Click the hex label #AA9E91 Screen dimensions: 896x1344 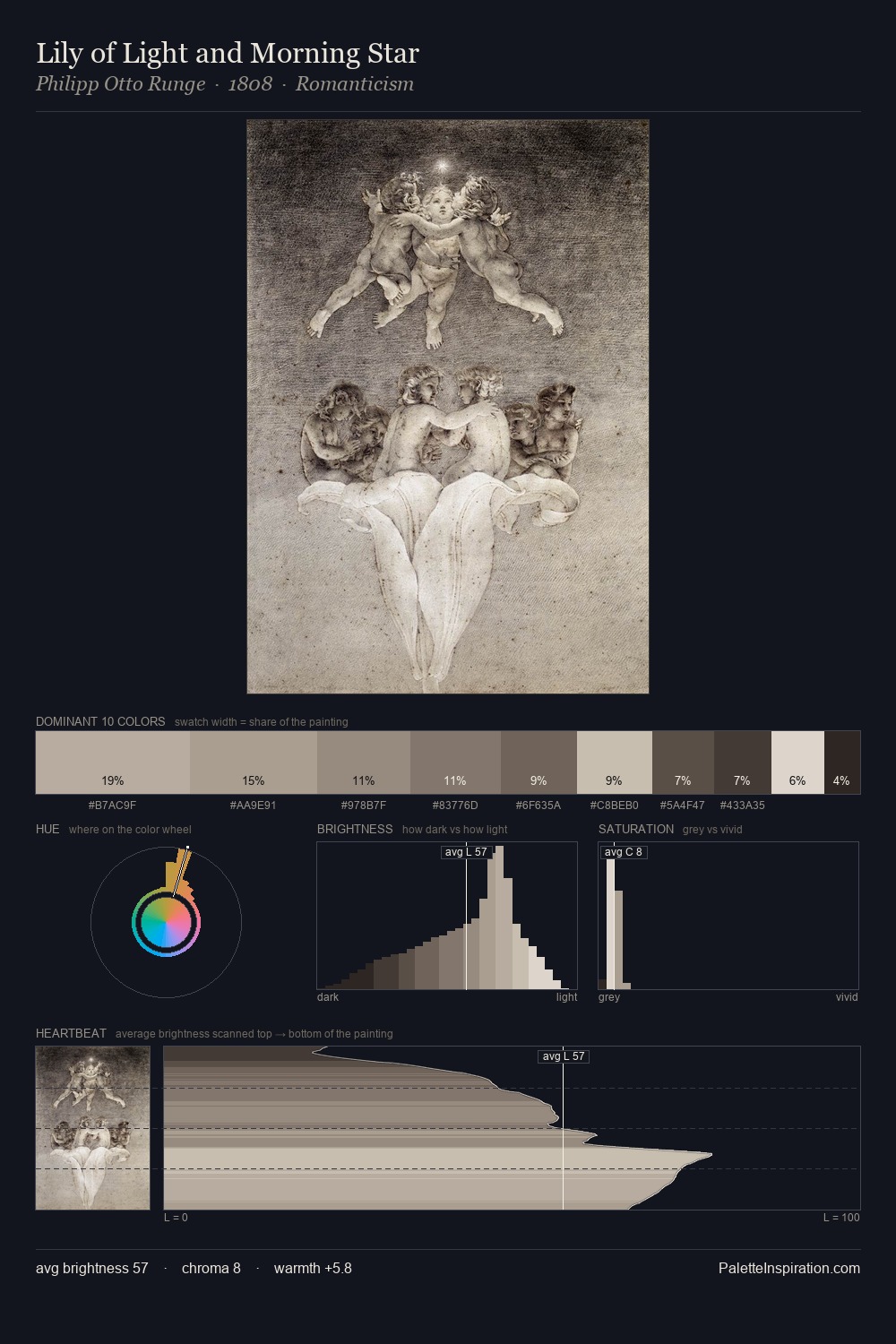(254, 806)
